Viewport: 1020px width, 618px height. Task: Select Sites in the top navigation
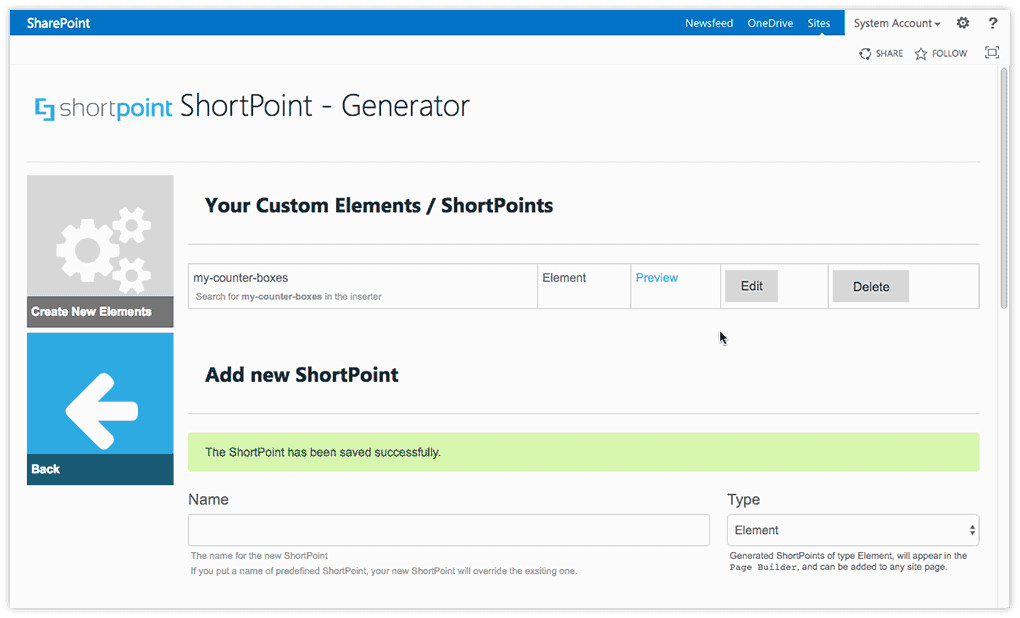(819, 23)
